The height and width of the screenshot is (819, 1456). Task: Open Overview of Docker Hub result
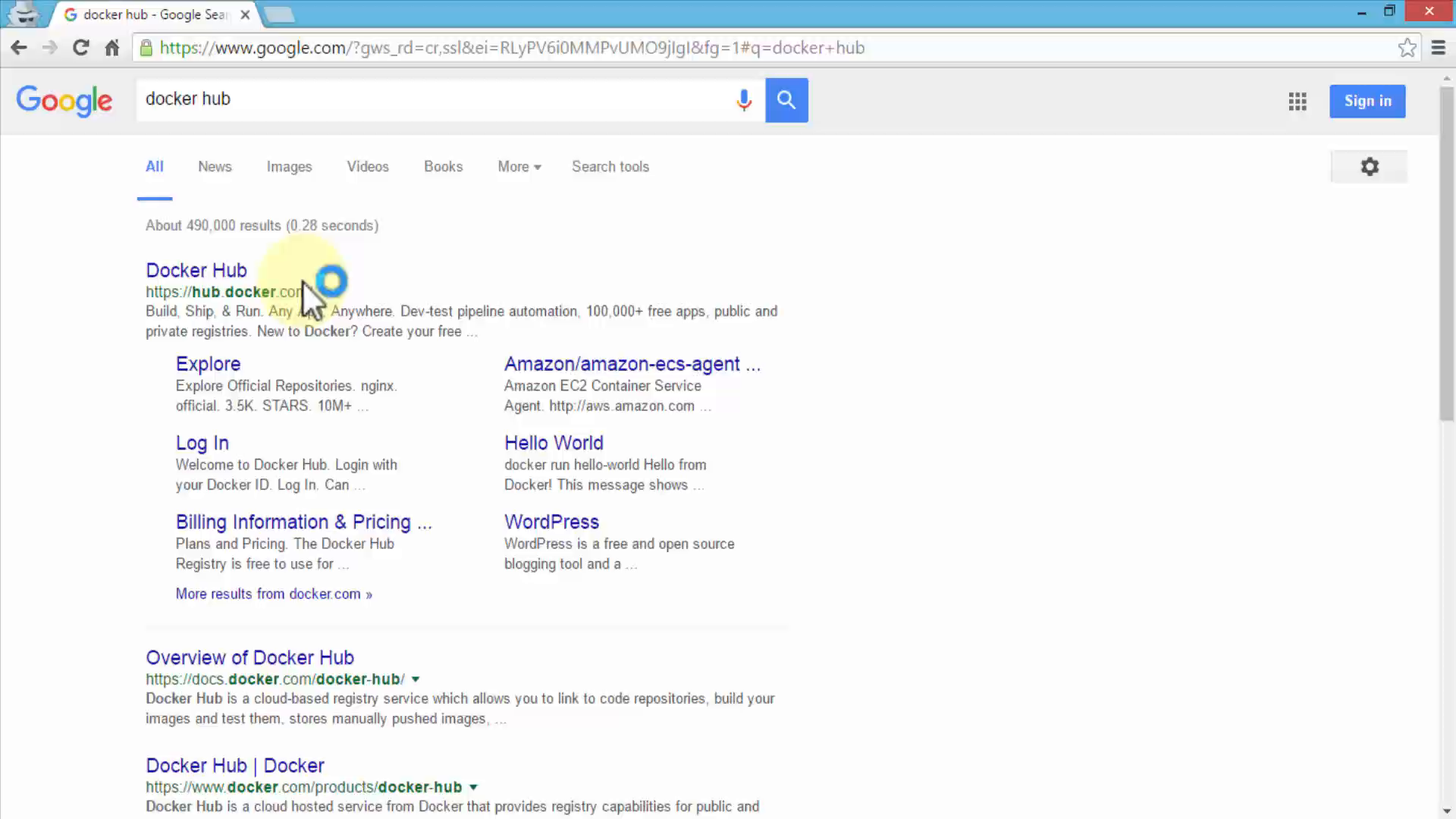(x=249, y=657)
